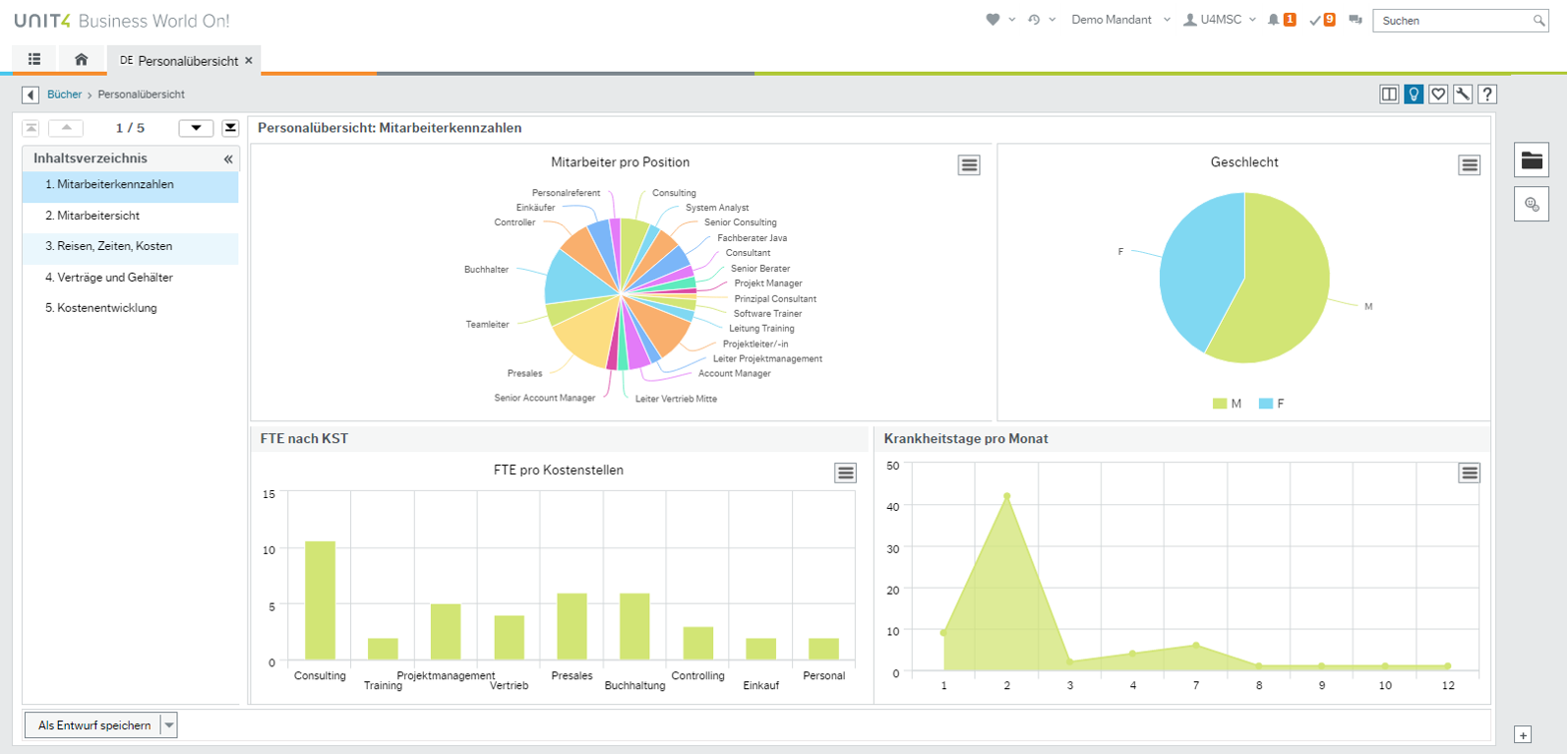
Task: Select 1. Mitarbeiterkennzahlen in contents
Action: [x=131, y=185]
